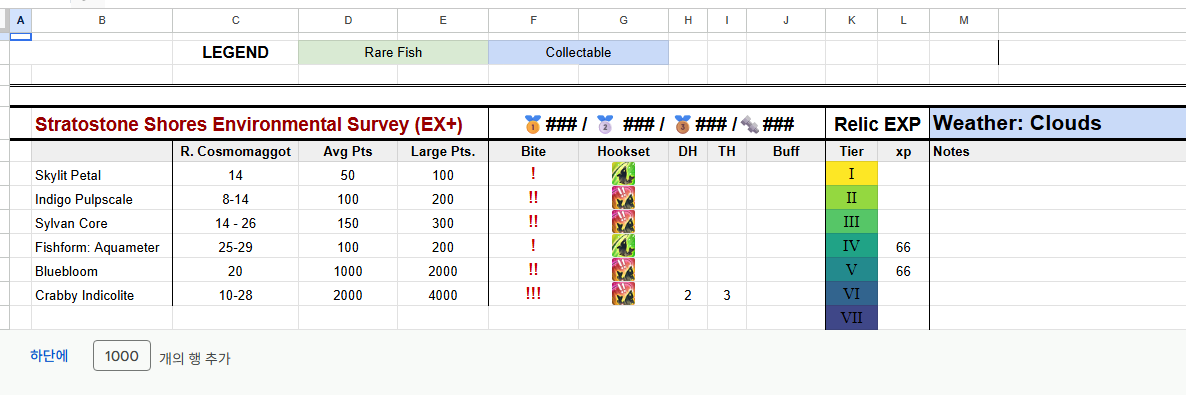Viewport: 1186px width, 395px height.
Task: Click the Hookset heading cell
Action: coord(623,151)
